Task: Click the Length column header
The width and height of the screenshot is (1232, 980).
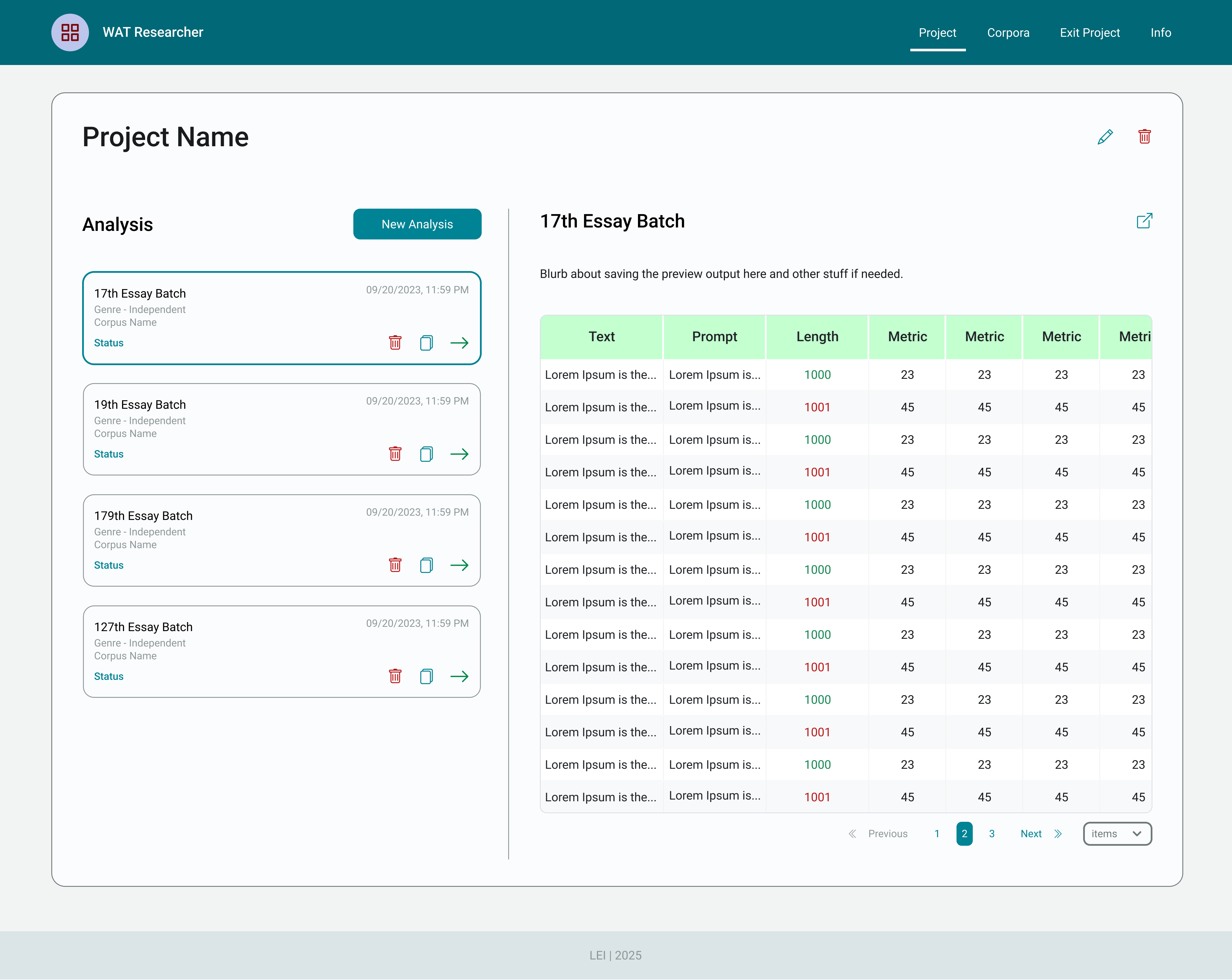Action: coord(817,337)
